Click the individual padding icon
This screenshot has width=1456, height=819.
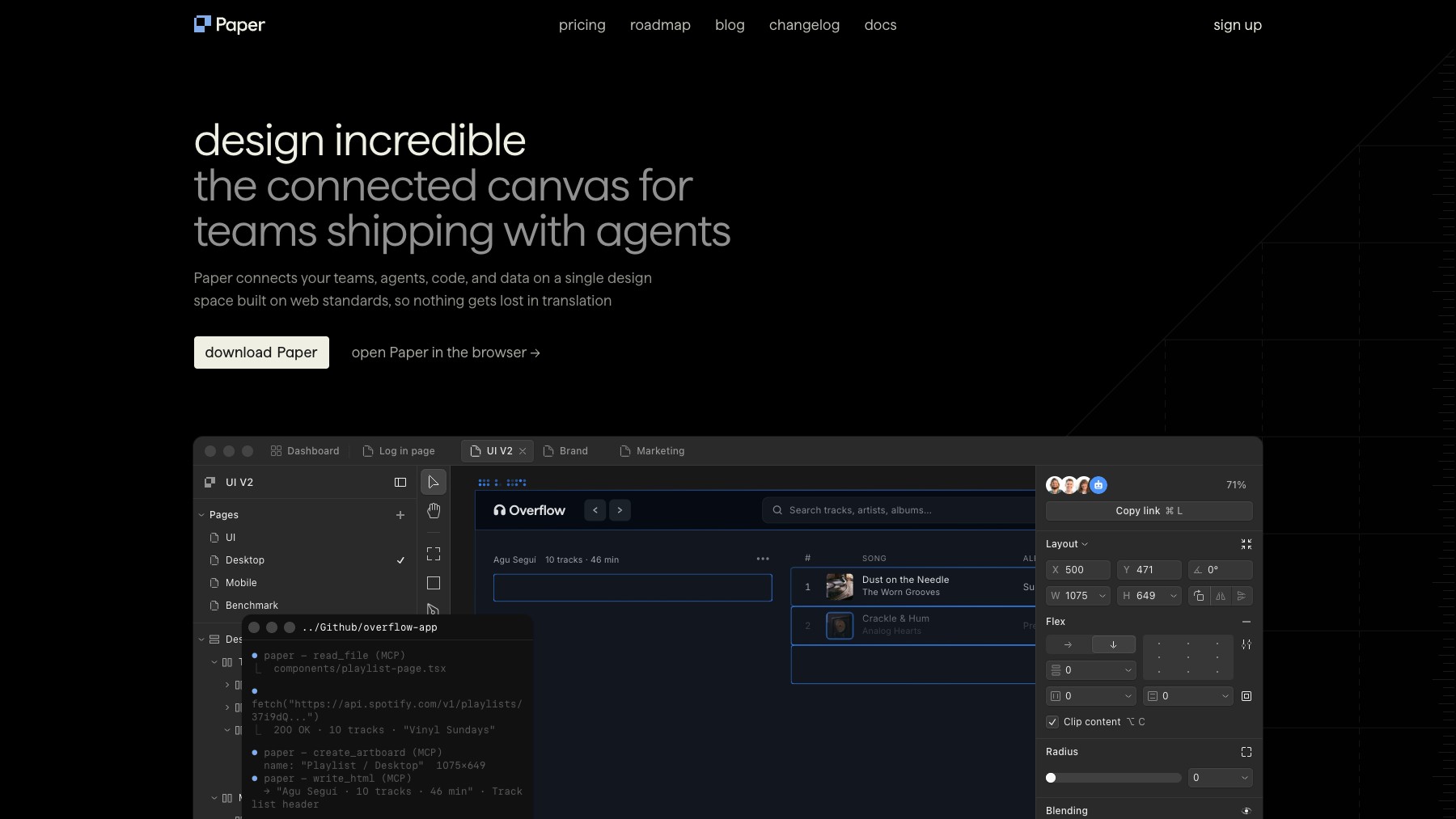1246,696
